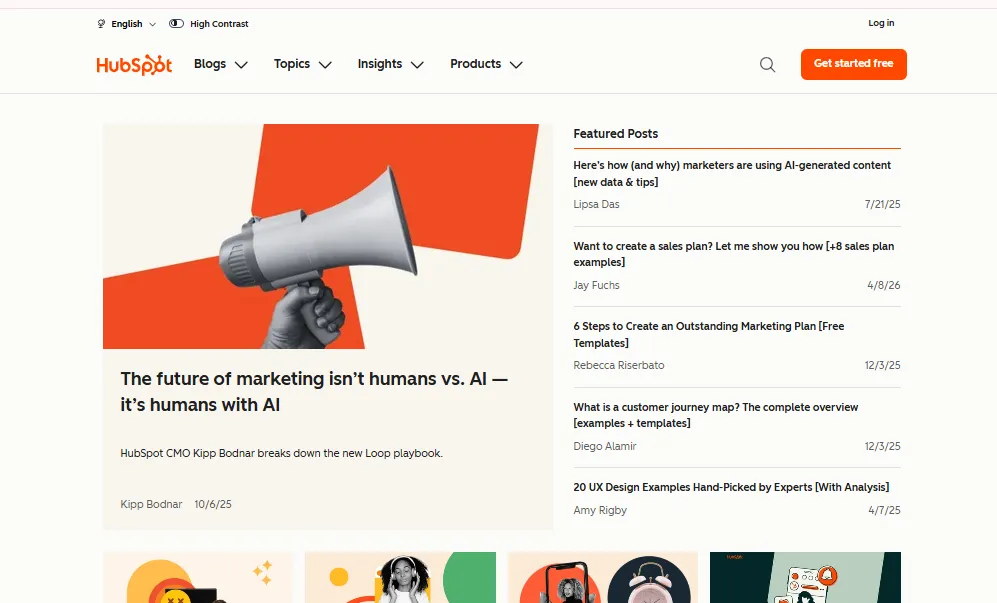Click the 10/6/25 date on featured article
The height and width of the screenshot is (603, 997).
pos(213,504)
